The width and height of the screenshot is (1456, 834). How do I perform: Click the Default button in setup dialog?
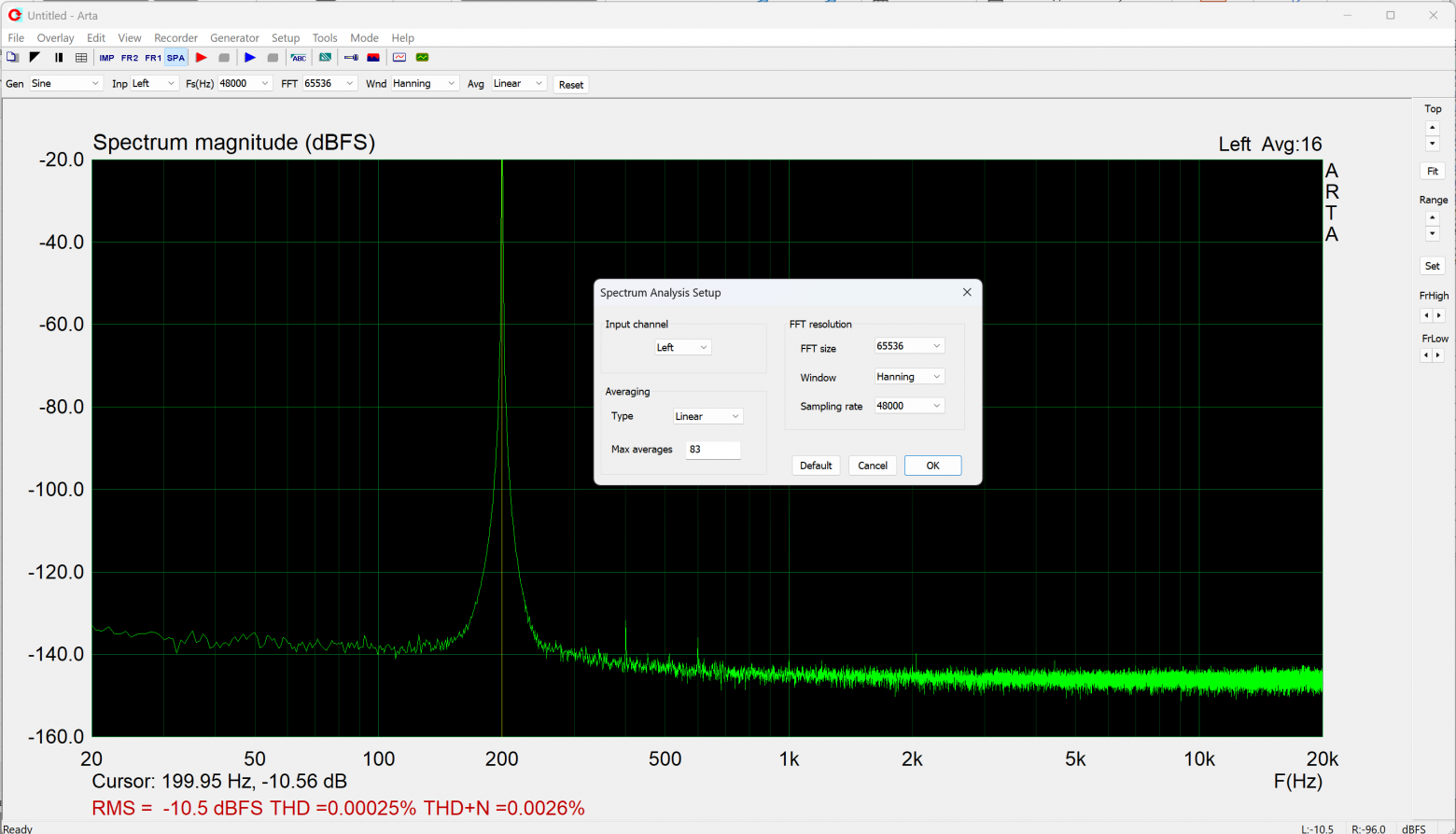pyautogui.click(x=816, y=466)
